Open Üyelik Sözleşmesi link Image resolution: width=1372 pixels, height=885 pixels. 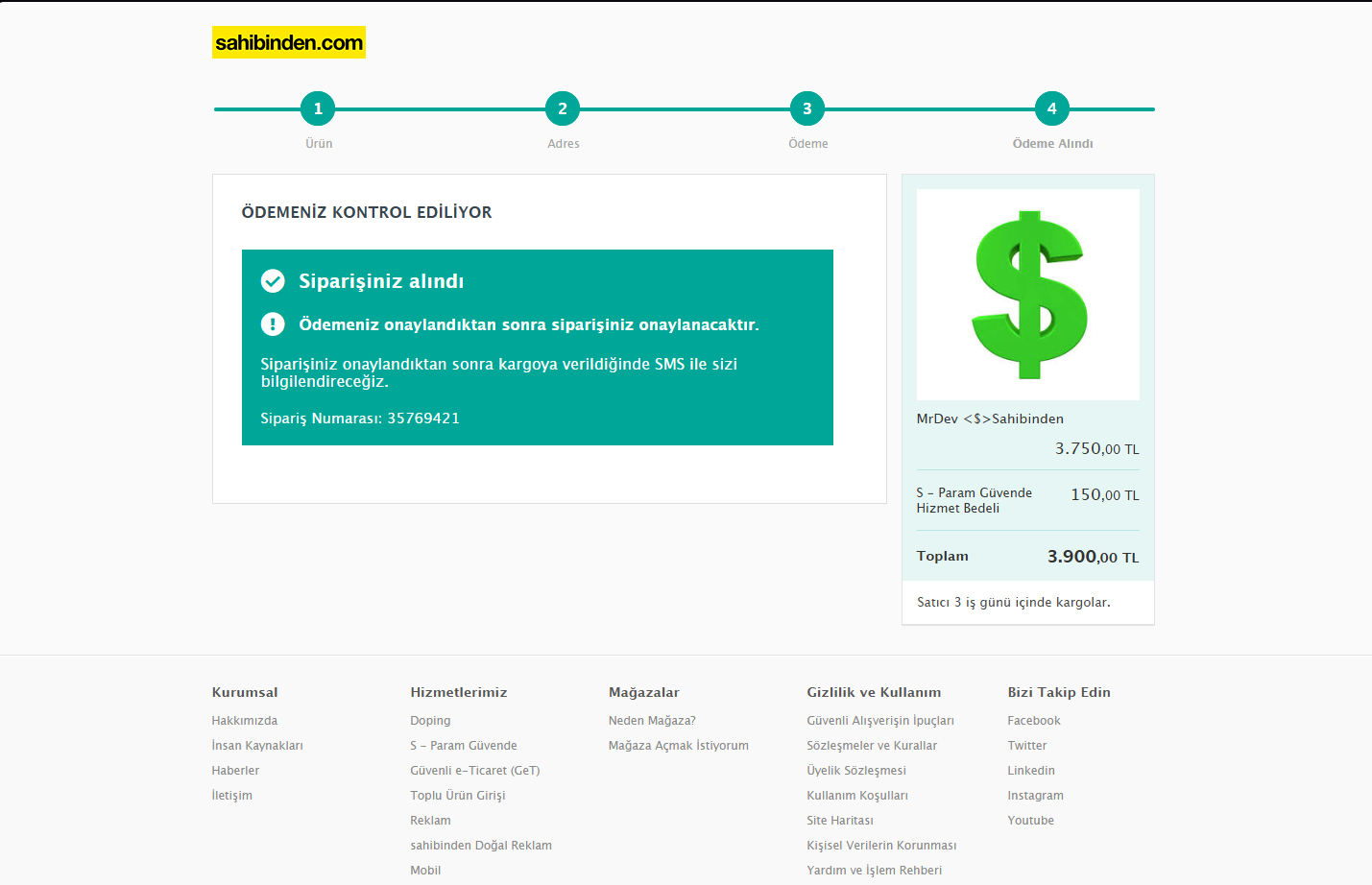point(856,771)
